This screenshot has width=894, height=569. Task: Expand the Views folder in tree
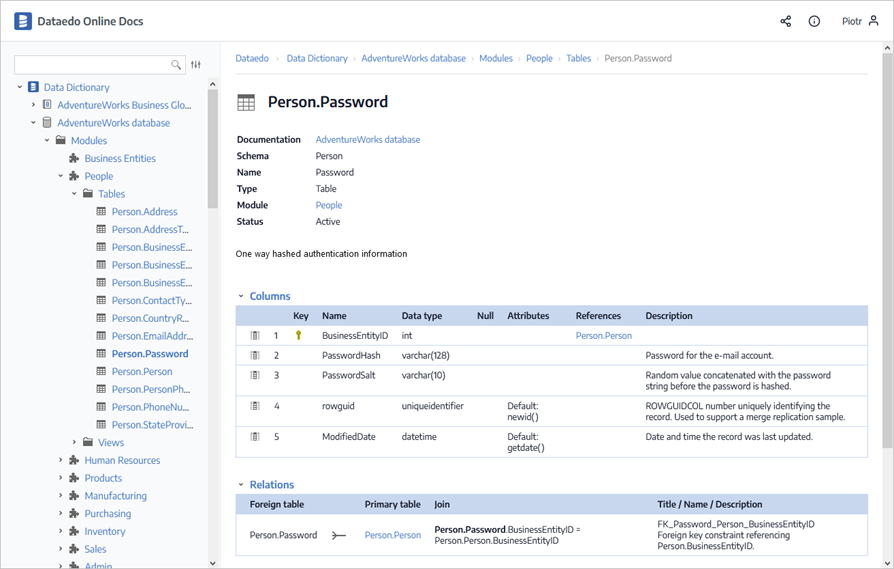click(x=74, y=442)
